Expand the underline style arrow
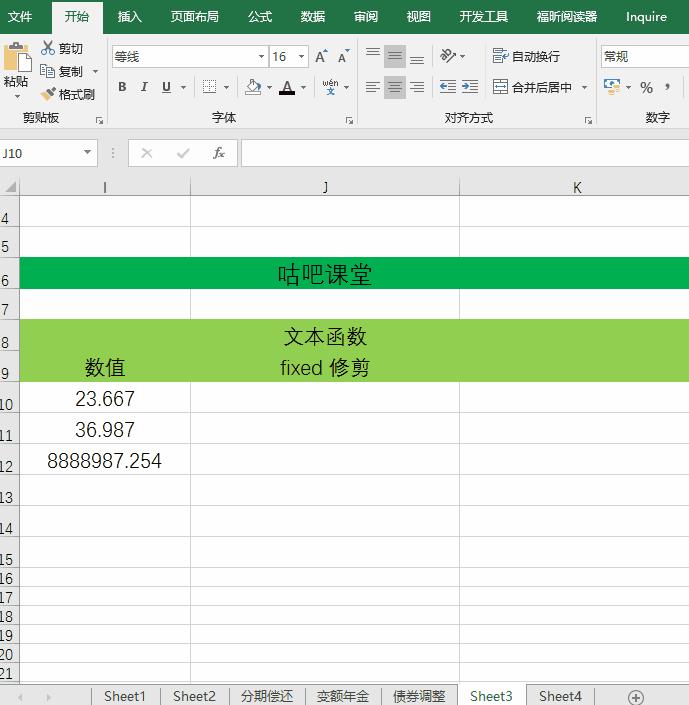This screenshot has width=689, height=705. 183,87
